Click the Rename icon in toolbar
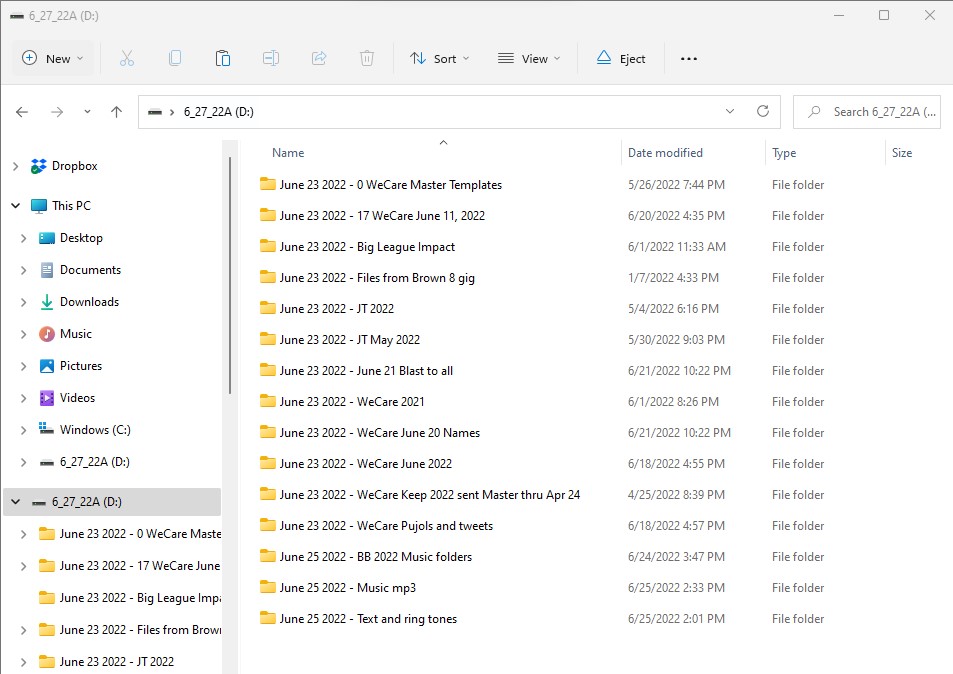Screen dimensions: 953x674 coord(270,58)
